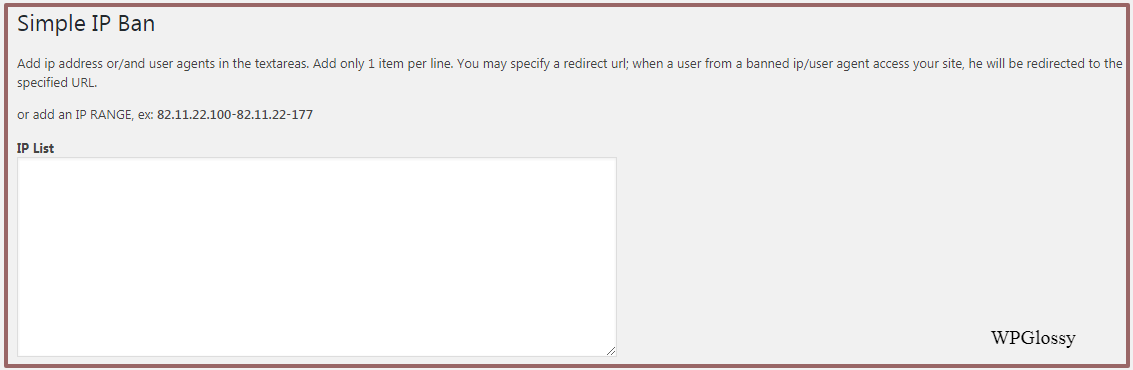Click the bold IP List label
Viewport: 1133px width, 370px height.
(x=35, y=148)
